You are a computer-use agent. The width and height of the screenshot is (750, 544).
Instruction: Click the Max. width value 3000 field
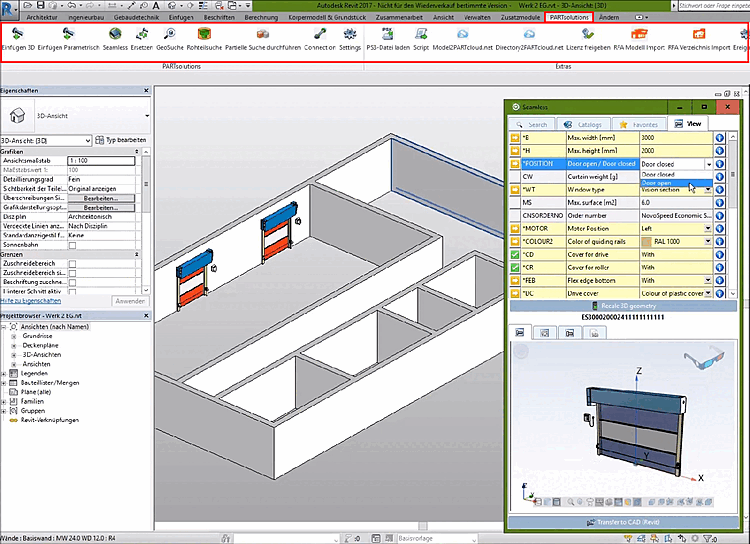coord(676,138)
